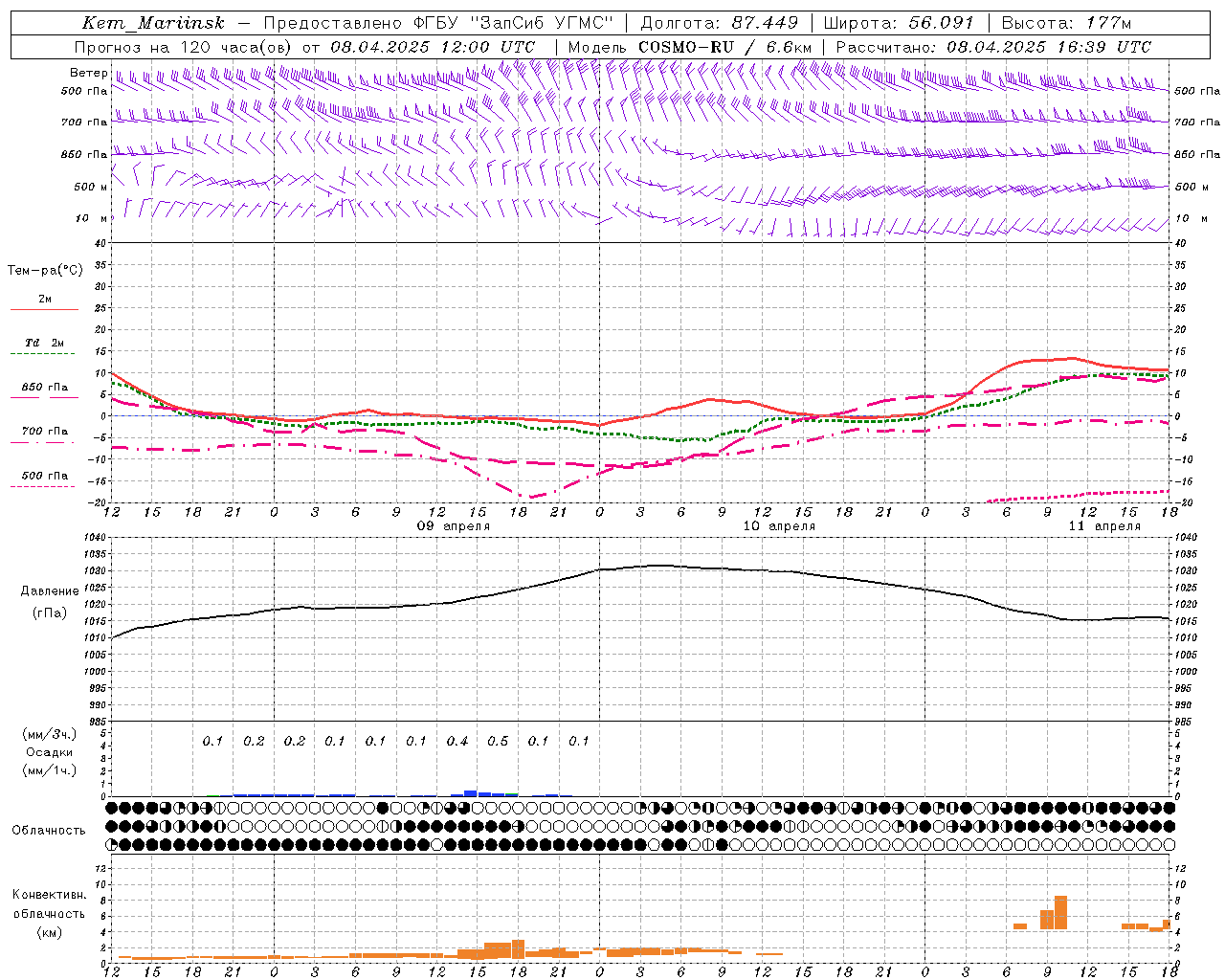Click the tallest orange convective cloud bar
The image size is (1225, 980).
pos(1060,912)
